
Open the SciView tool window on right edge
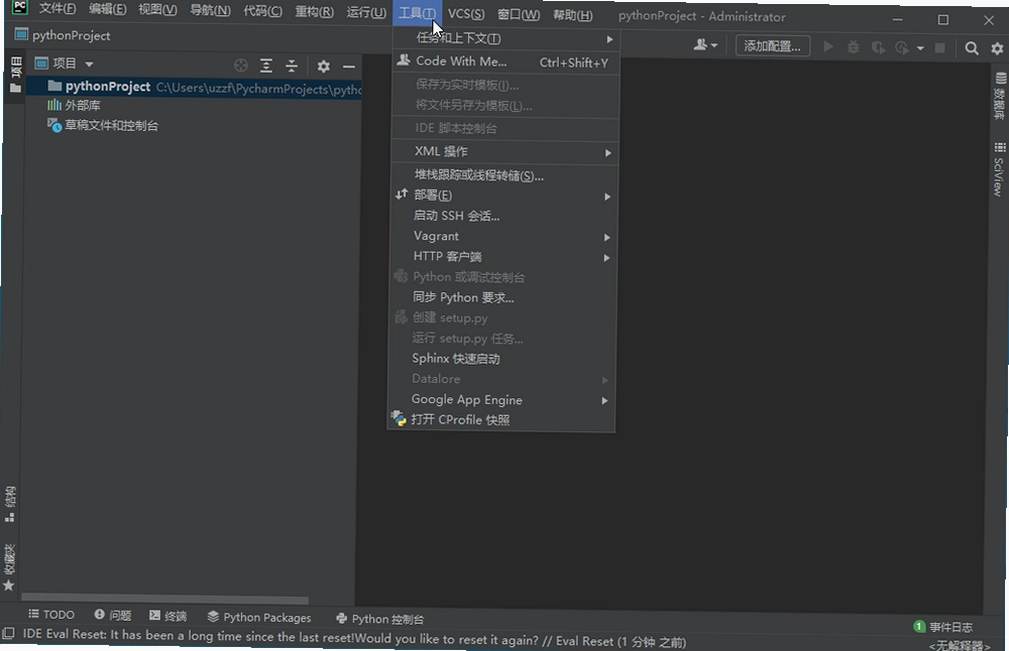pos(999,169)
